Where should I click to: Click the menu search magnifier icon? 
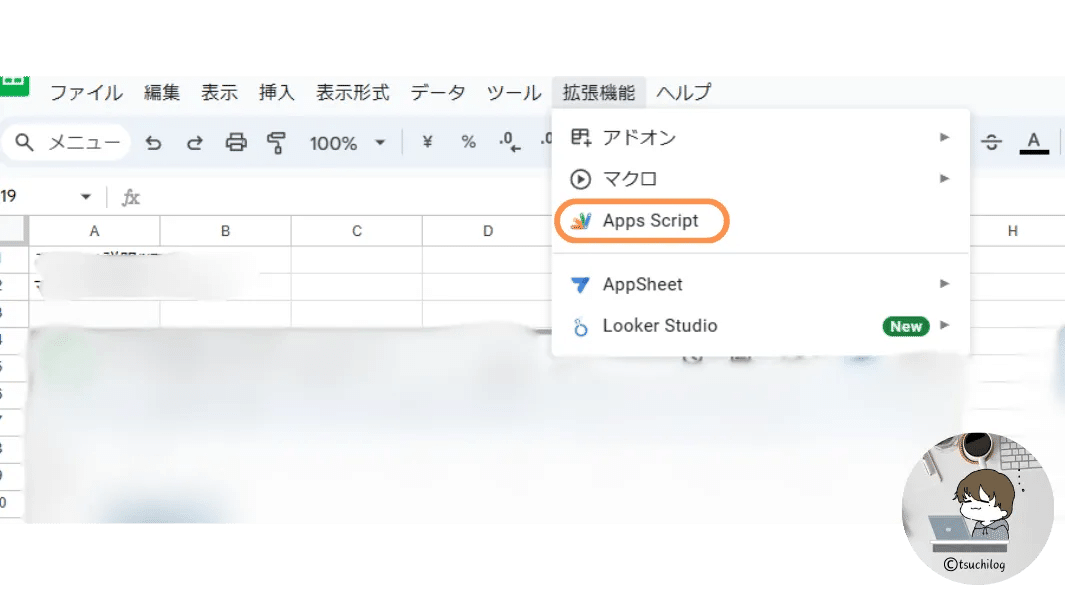(x=24, y=143)
